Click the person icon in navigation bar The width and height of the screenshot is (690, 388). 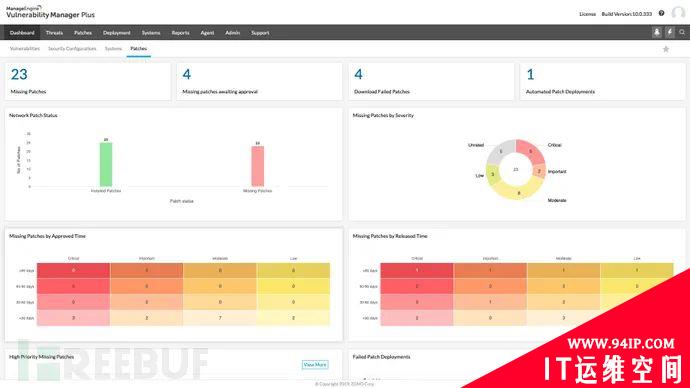coord(657,32)
